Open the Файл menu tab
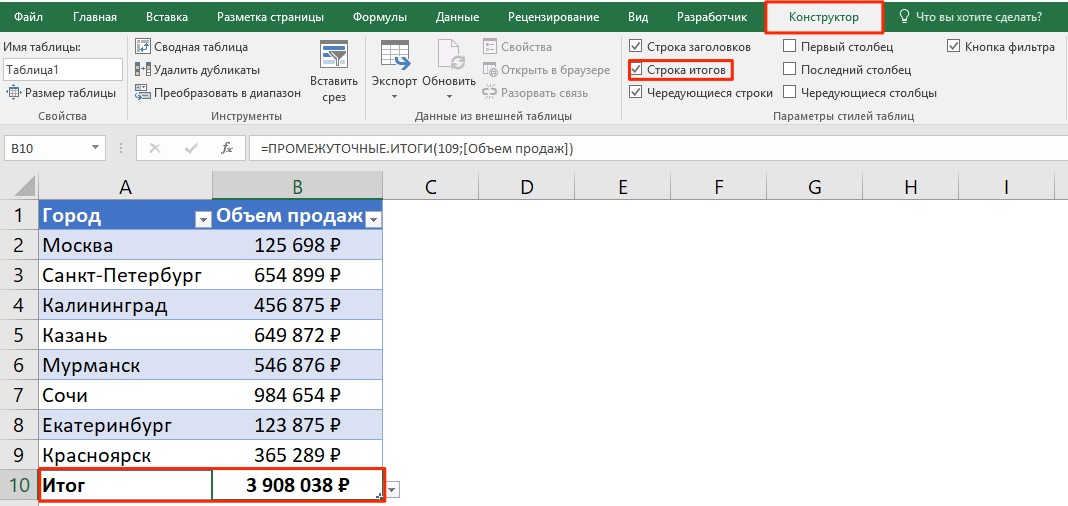This screenshot has width=1068, height=506. click(28, 17)
